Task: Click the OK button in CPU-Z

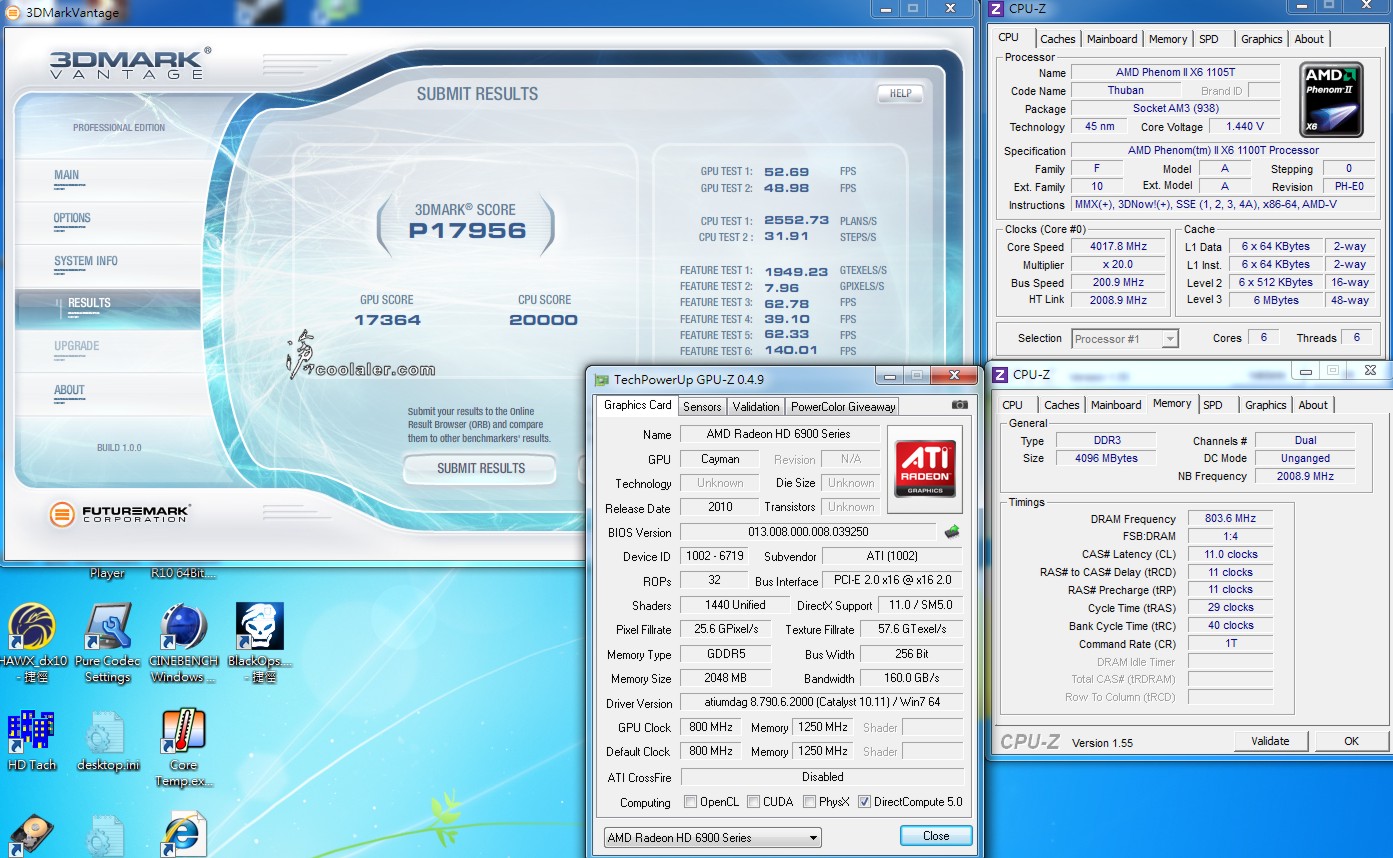Action: click(1352, 741)
